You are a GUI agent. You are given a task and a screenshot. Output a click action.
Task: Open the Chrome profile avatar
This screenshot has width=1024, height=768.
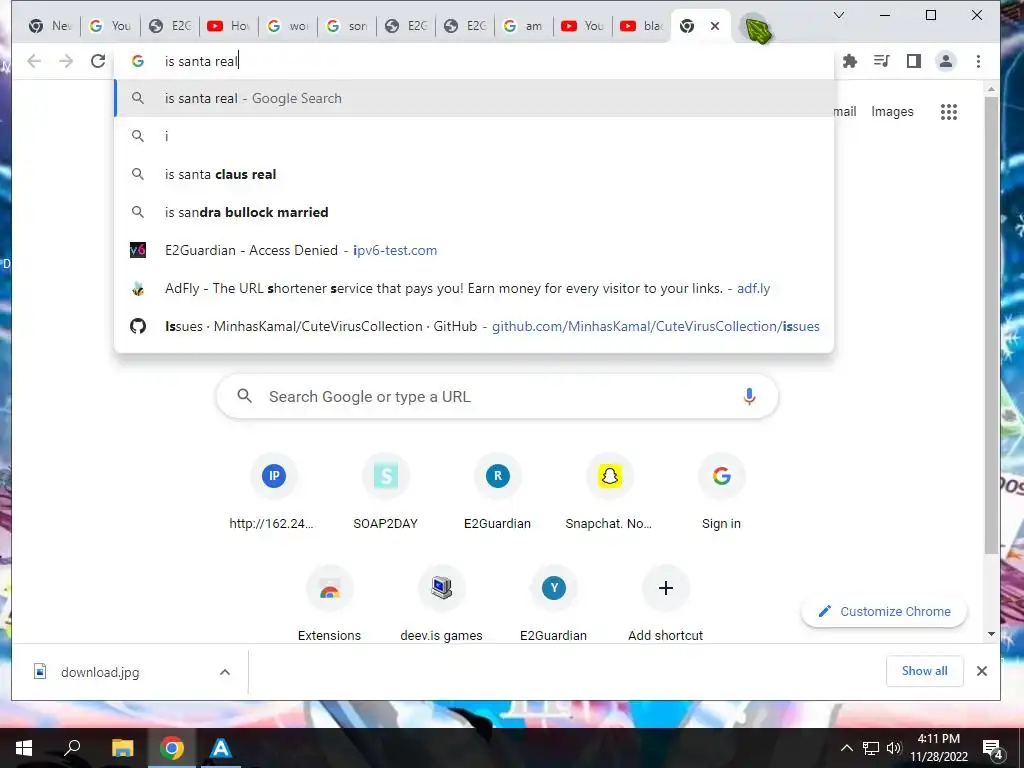coord(946,61)
